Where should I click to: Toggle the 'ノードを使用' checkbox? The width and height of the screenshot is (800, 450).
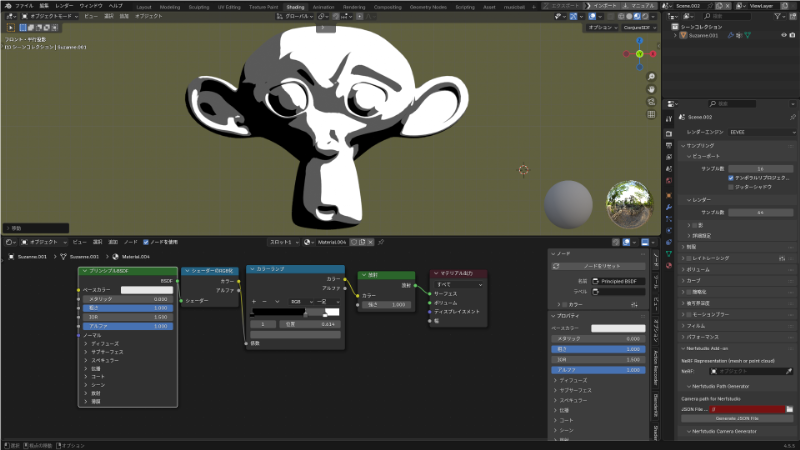[x=146, y=242]
